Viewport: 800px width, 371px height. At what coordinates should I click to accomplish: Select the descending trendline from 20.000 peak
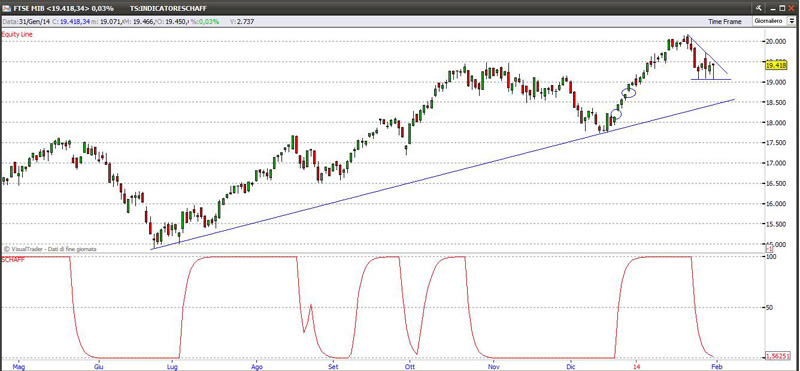pos(708,54)
